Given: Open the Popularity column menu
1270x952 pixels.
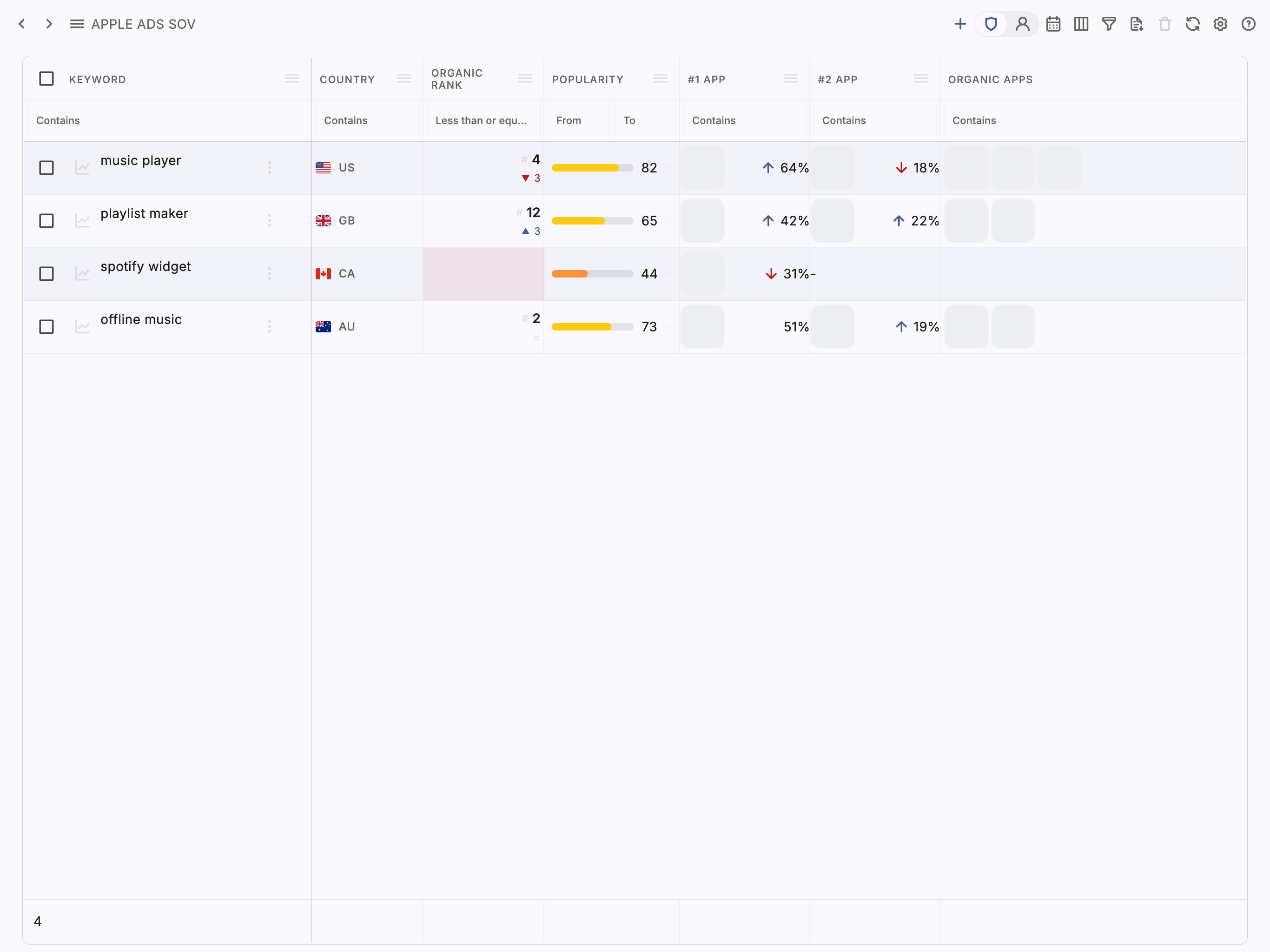Looking at the screenshot, I should [x=660, y=79].
